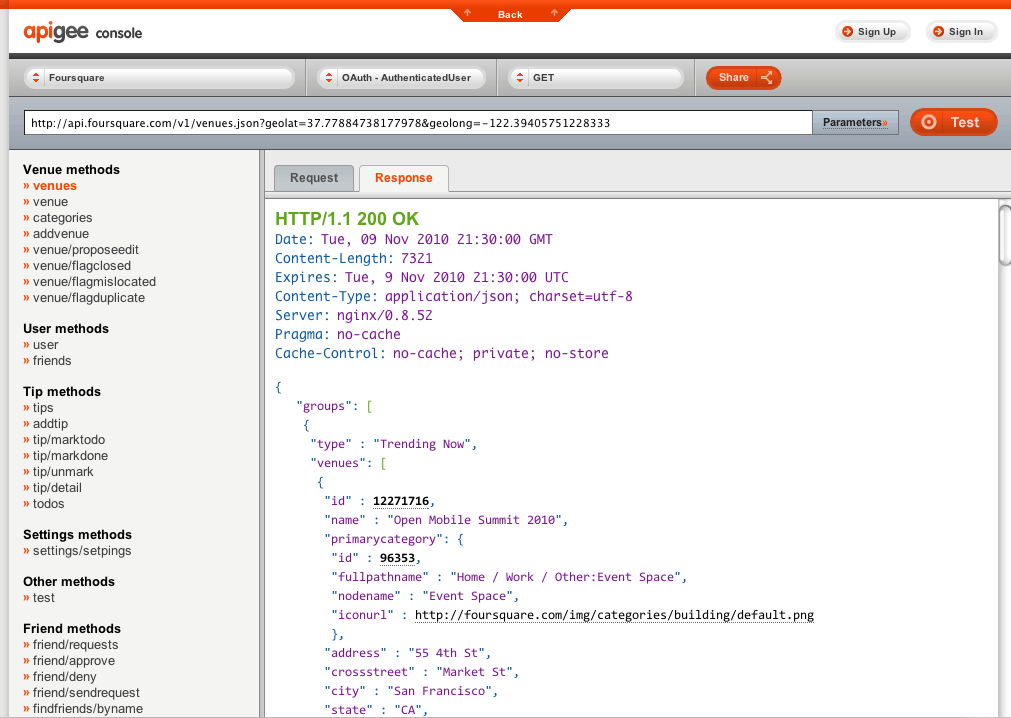The height and width of the screenshot is (718, 1011).
Task: Click the Cache-Control header line
Action: [442, 353]
